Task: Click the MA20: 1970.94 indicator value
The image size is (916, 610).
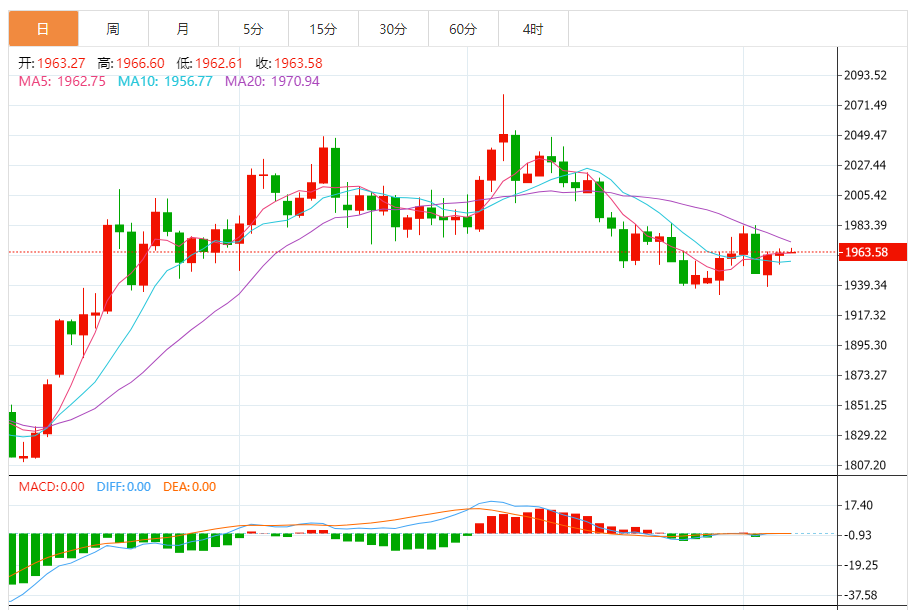Action: 272,81
